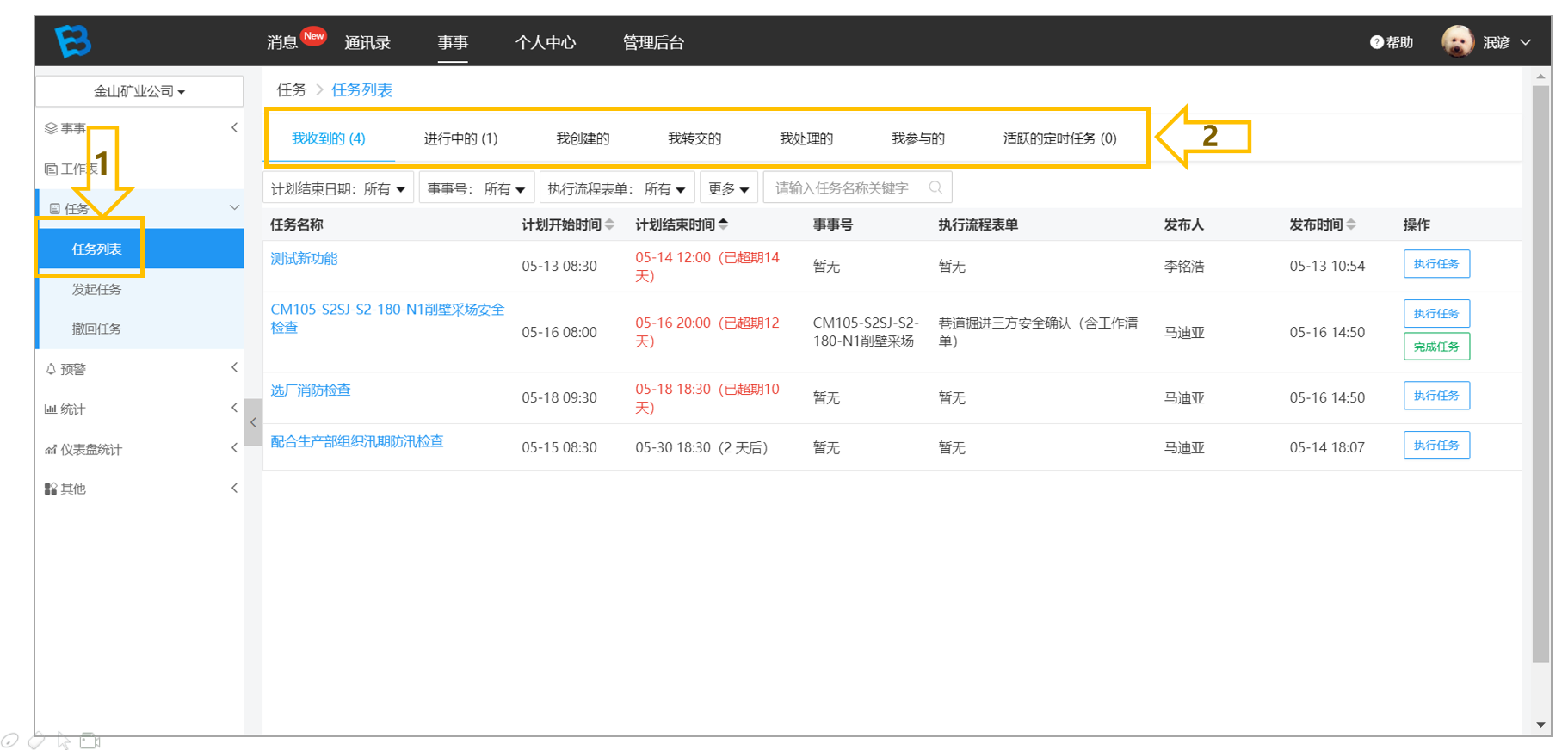
Task: Open 管理后台 in top navigation
Action: tap(653, 42)
